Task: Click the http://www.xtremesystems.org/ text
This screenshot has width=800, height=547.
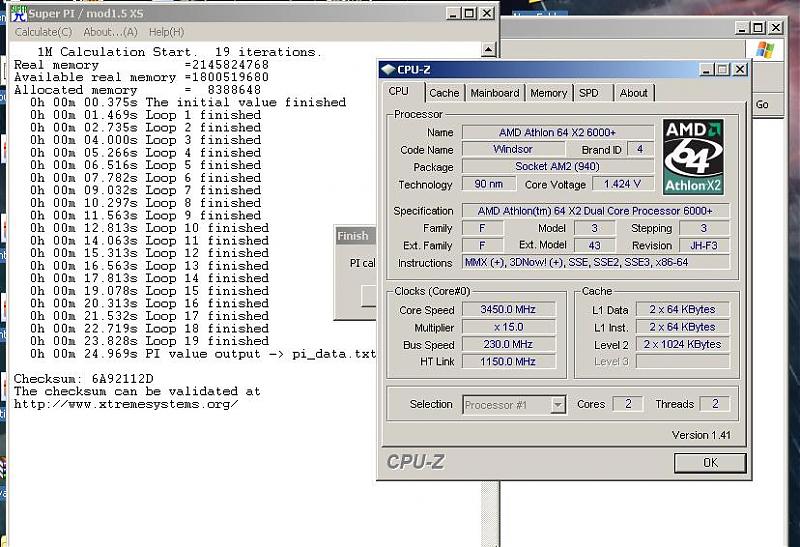Action: [126, 404]
